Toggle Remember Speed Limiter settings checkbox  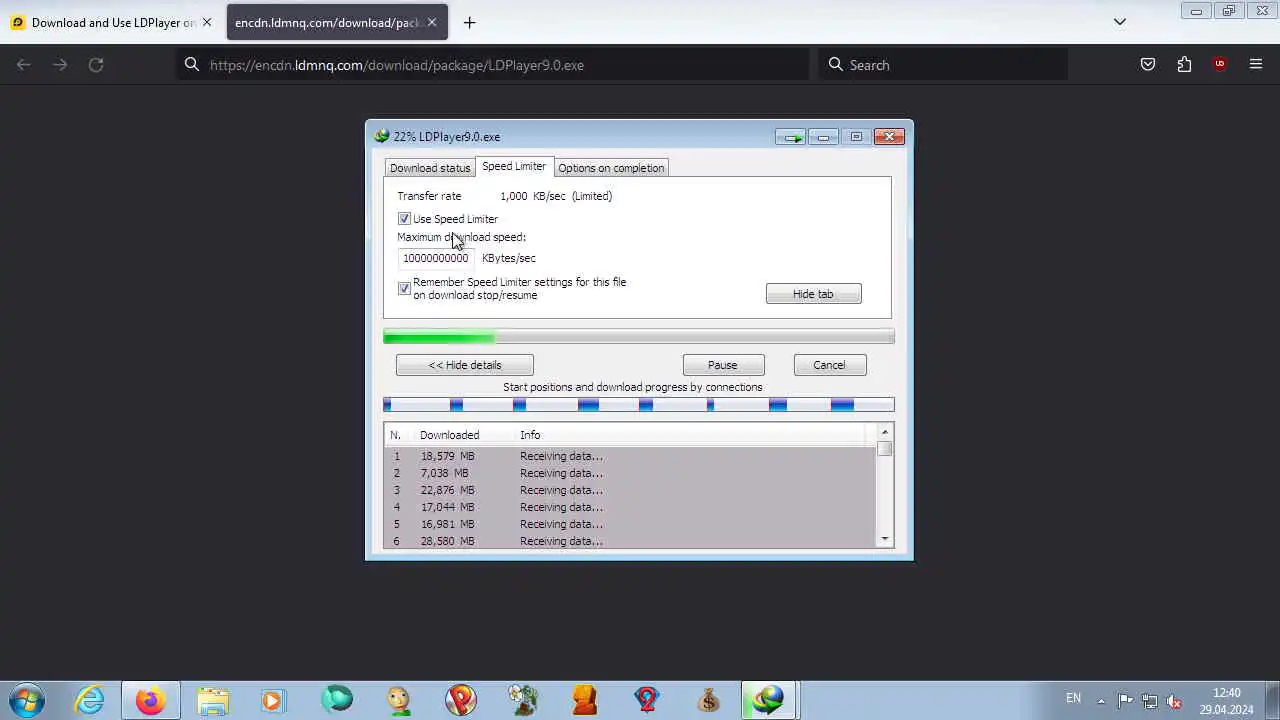[404, 288]
